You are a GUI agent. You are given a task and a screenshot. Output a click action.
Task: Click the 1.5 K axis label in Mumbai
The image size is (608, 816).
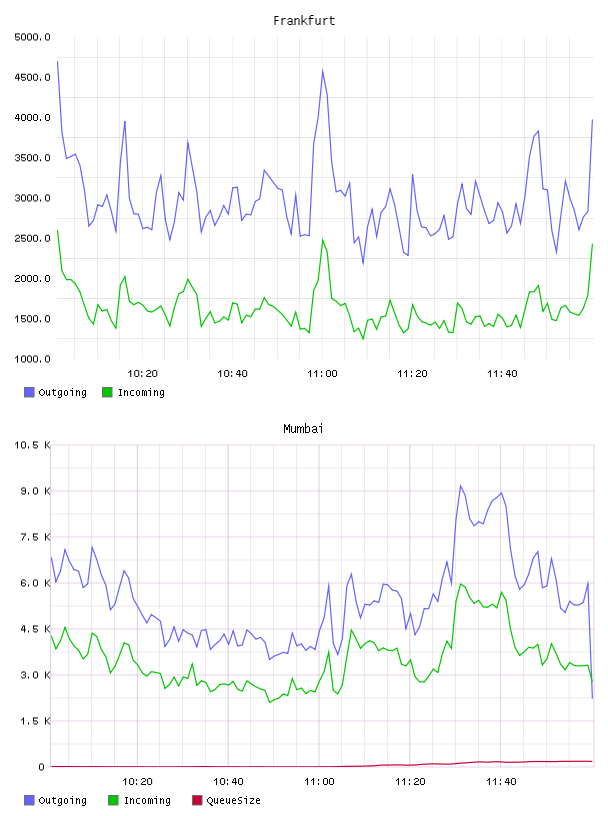click(35, 721)
